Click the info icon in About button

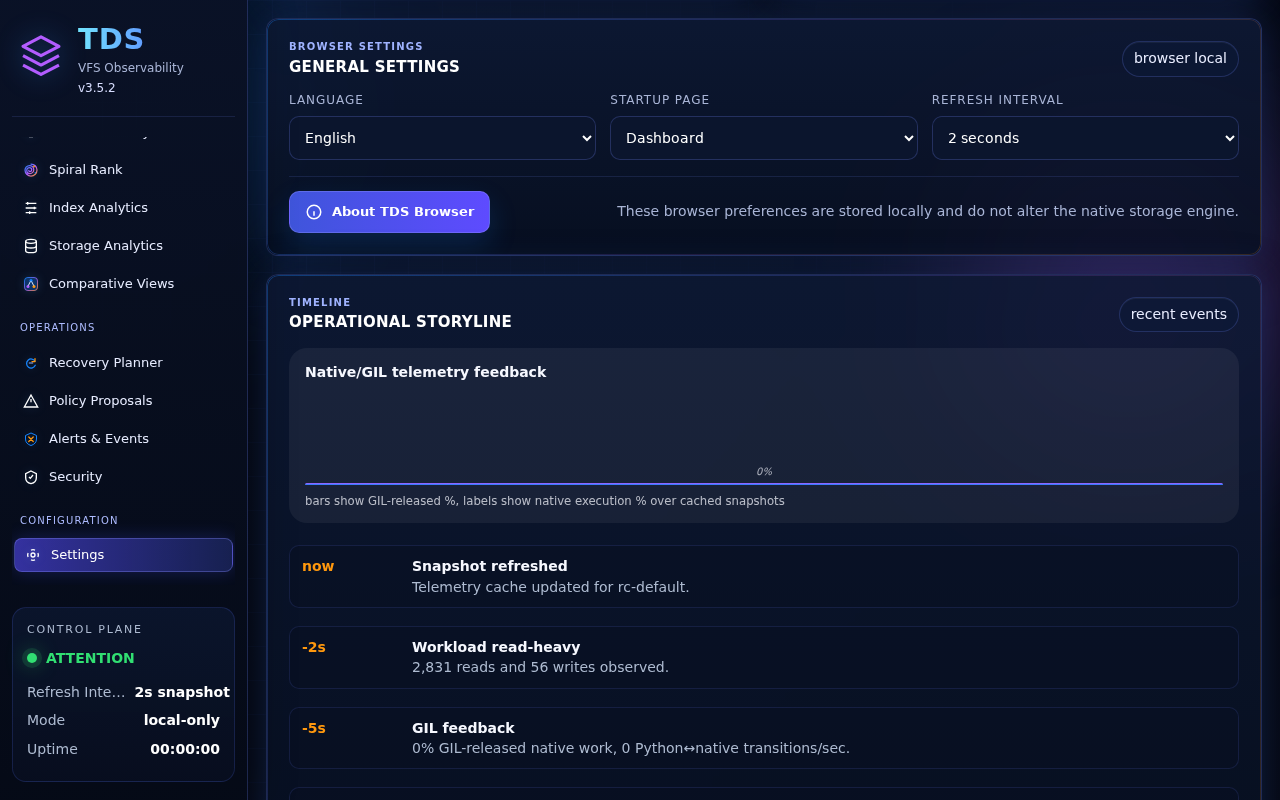coord(314,212)
